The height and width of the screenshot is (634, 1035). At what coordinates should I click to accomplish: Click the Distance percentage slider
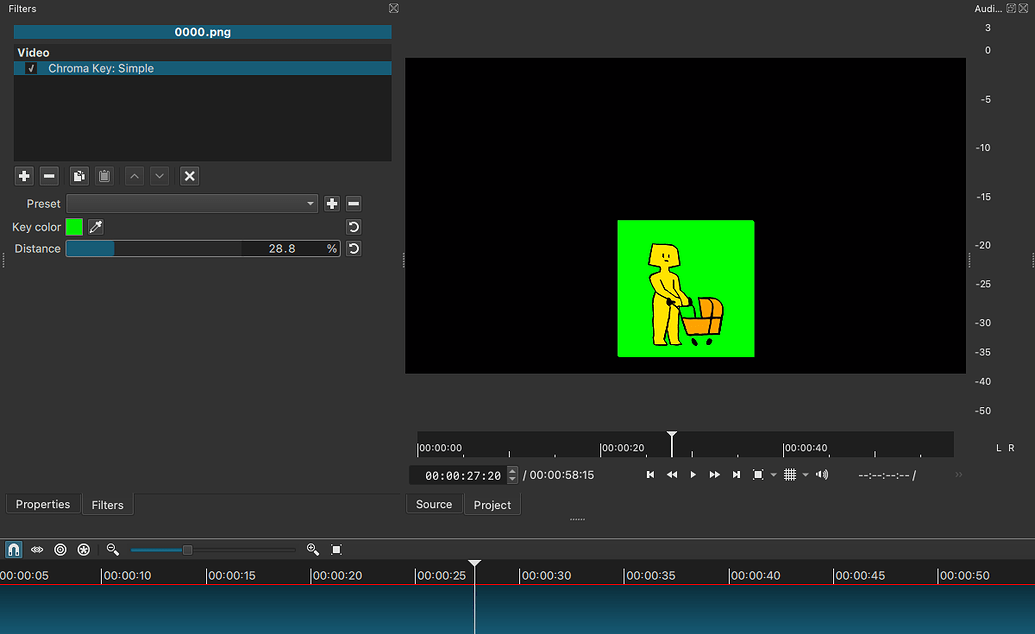(203, 249)
